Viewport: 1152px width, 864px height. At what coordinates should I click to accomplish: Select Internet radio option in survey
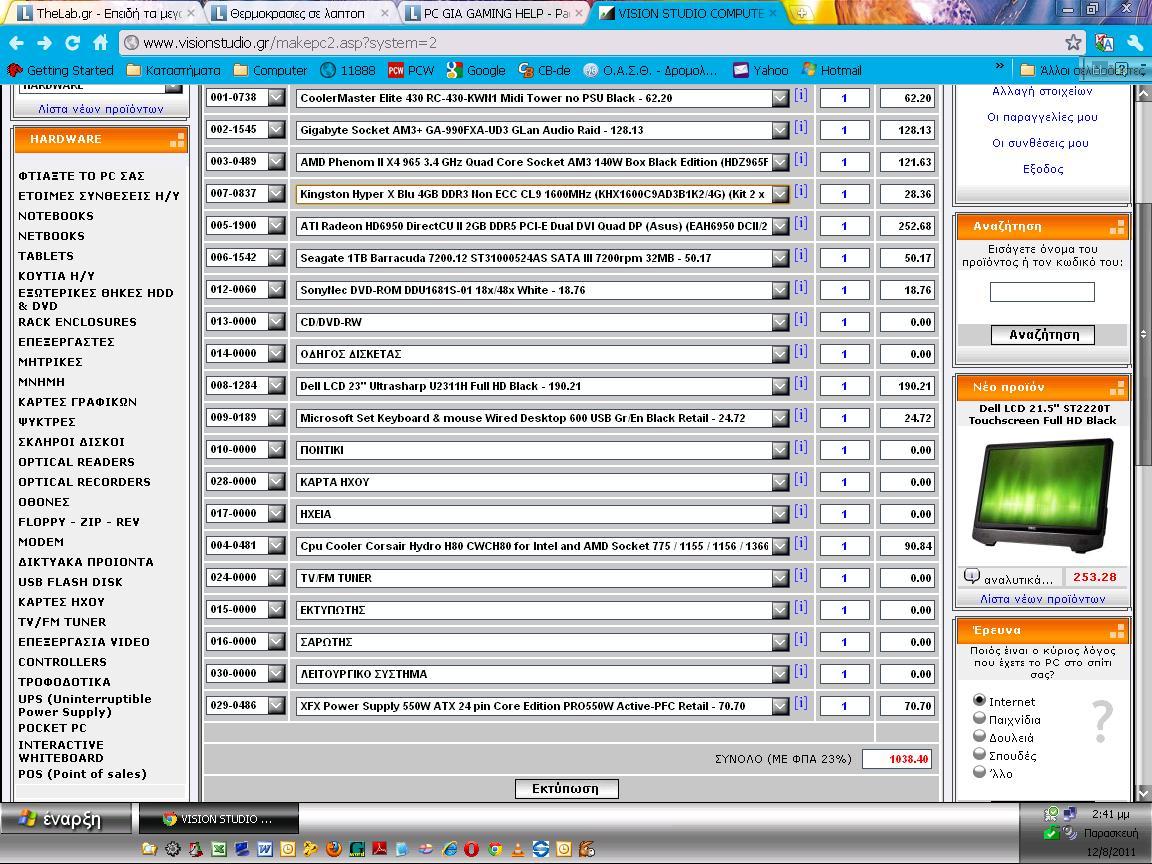click(979, 700)
